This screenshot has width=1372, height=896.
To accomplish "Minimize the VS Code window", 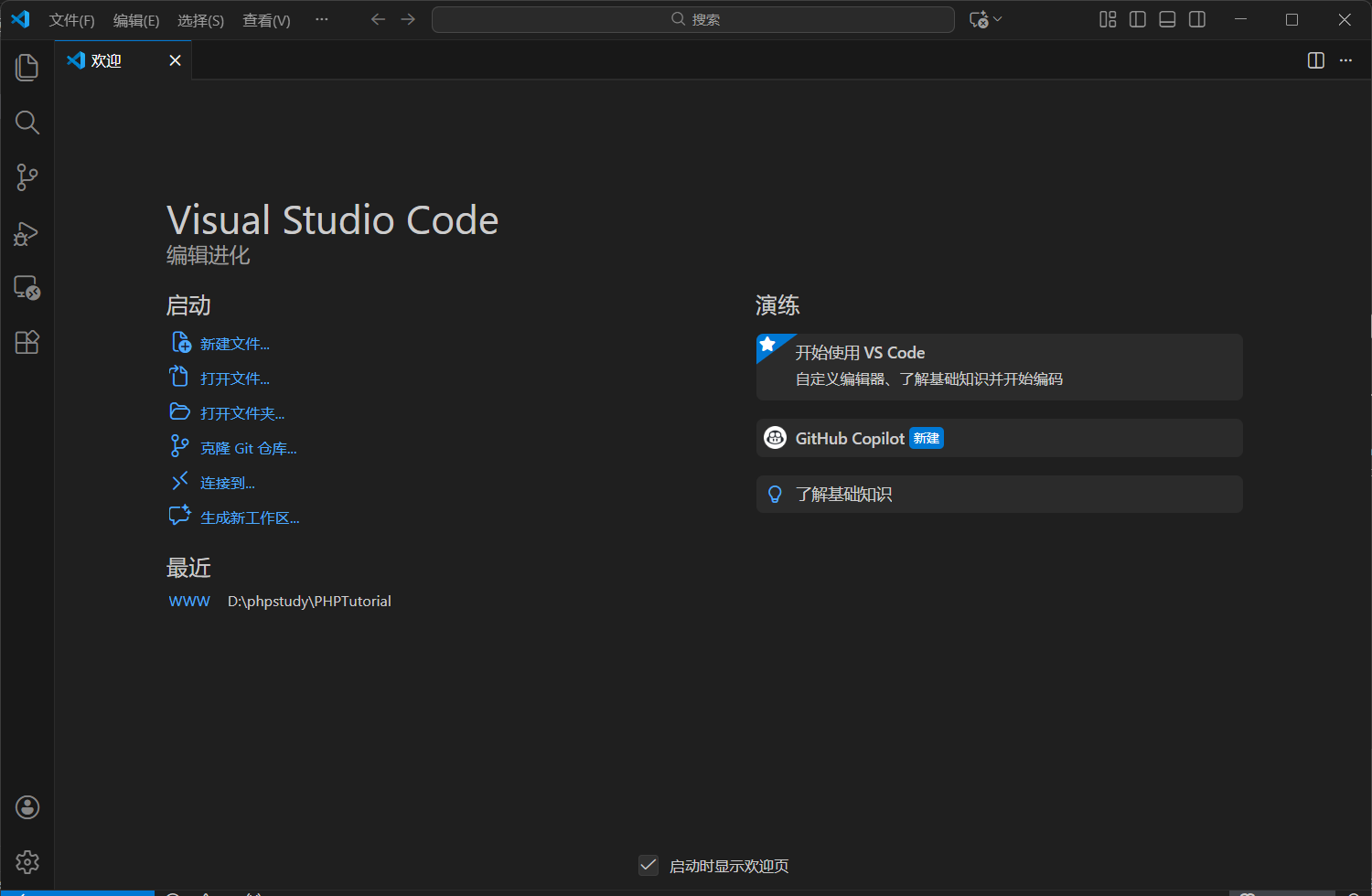I will [1241, 19].
